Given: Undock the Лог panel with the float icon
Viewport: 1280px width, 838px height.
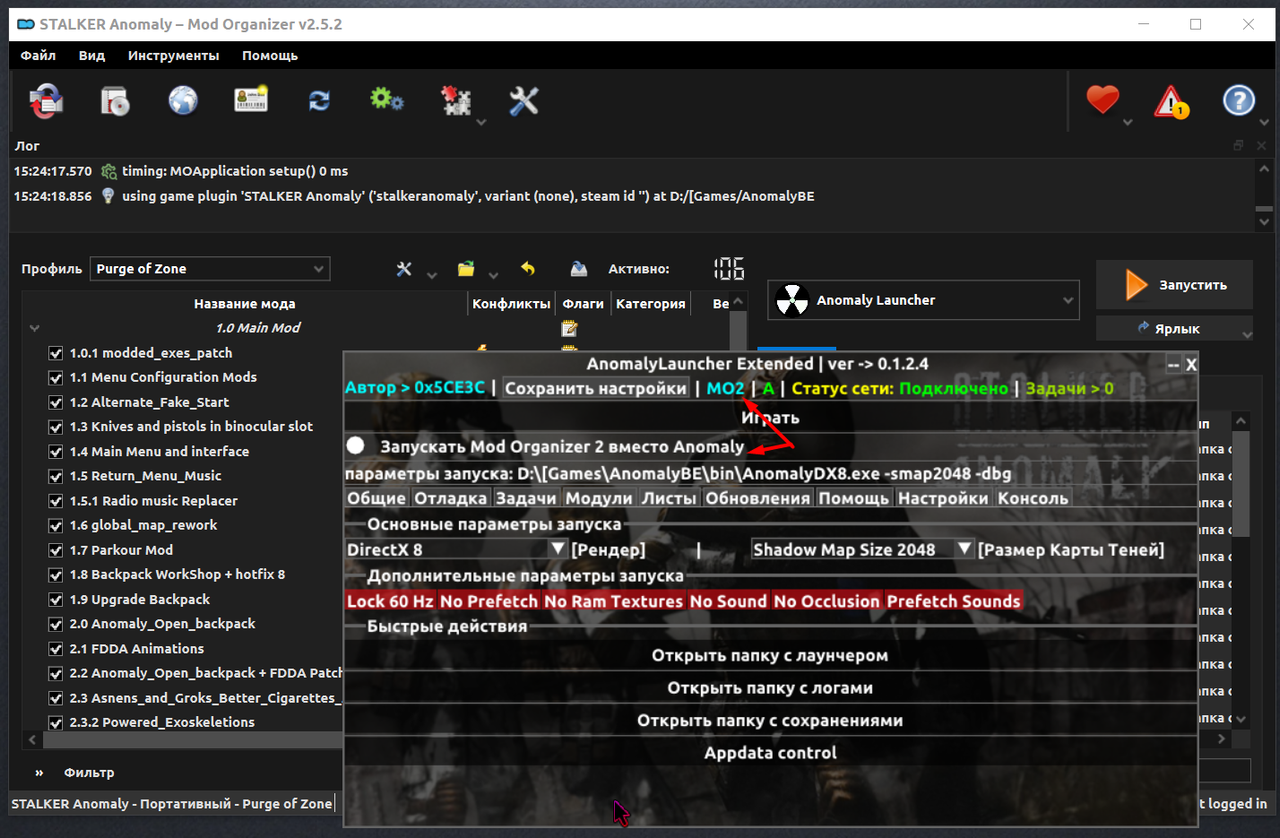Looking at the screenshot, I should coord(1239,146).
